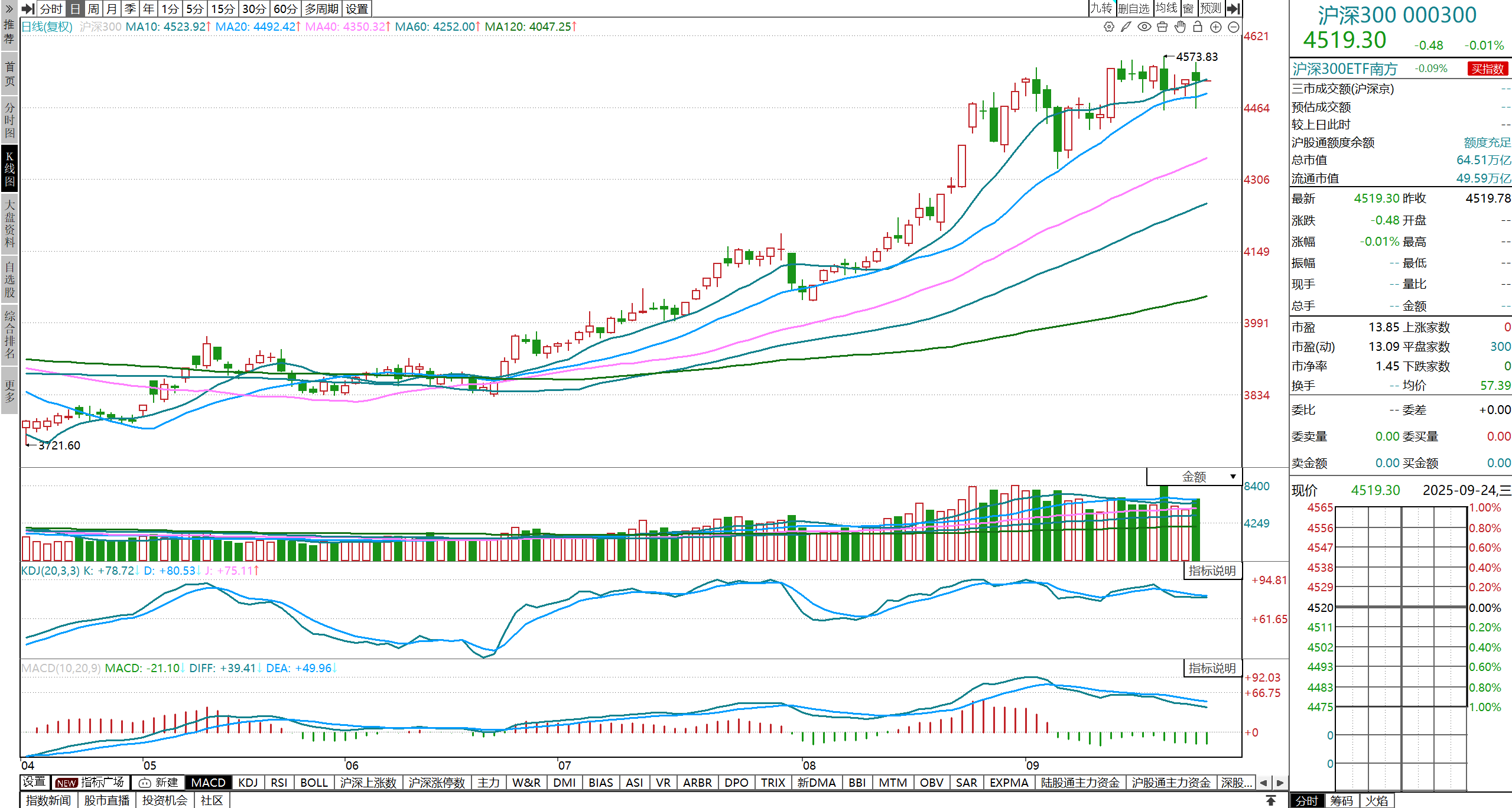Toggle eye visibility icon on chart toolbar
The image size is (1512, 808).
1144,27
